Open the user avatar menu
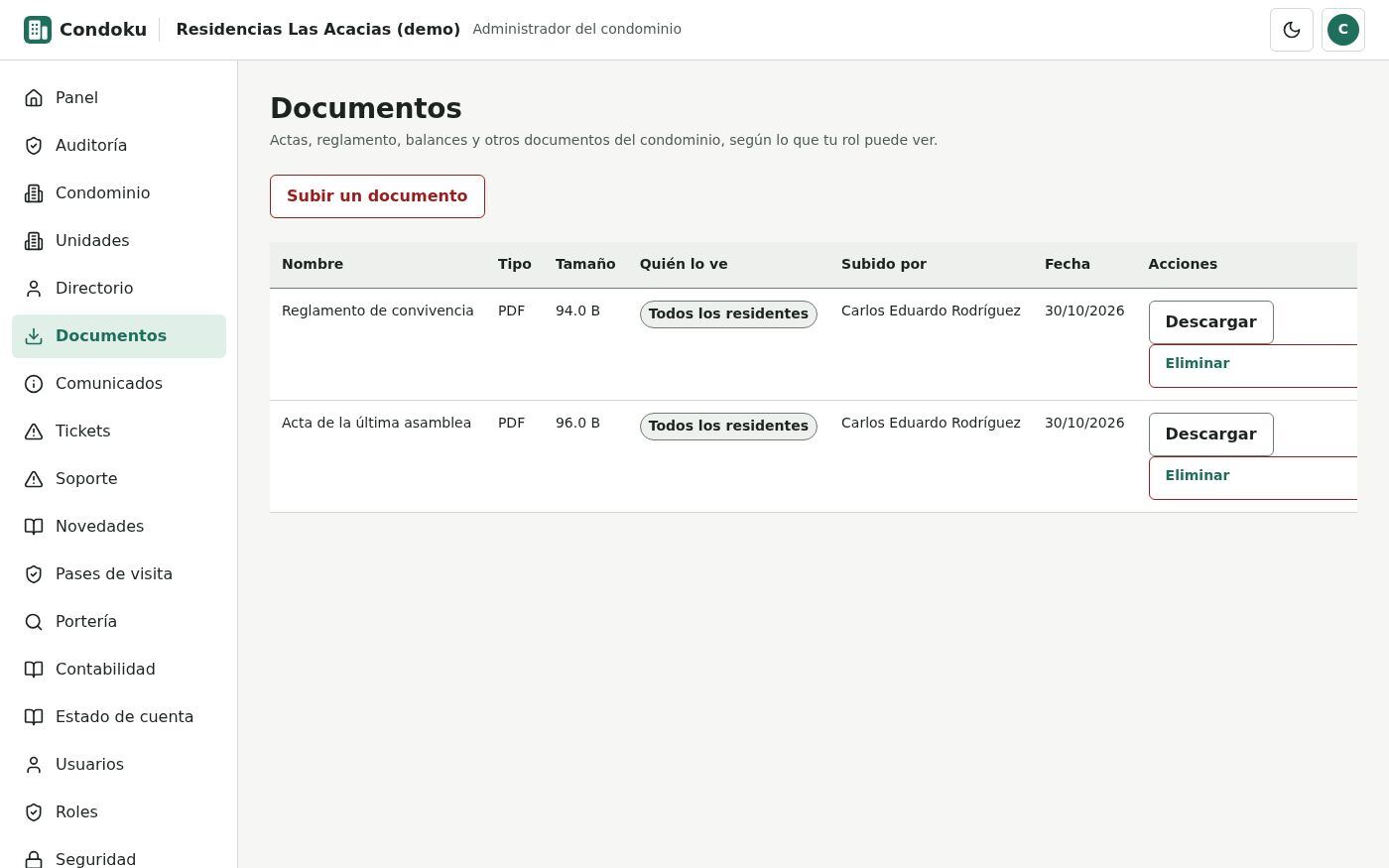 click(1343, 30)
